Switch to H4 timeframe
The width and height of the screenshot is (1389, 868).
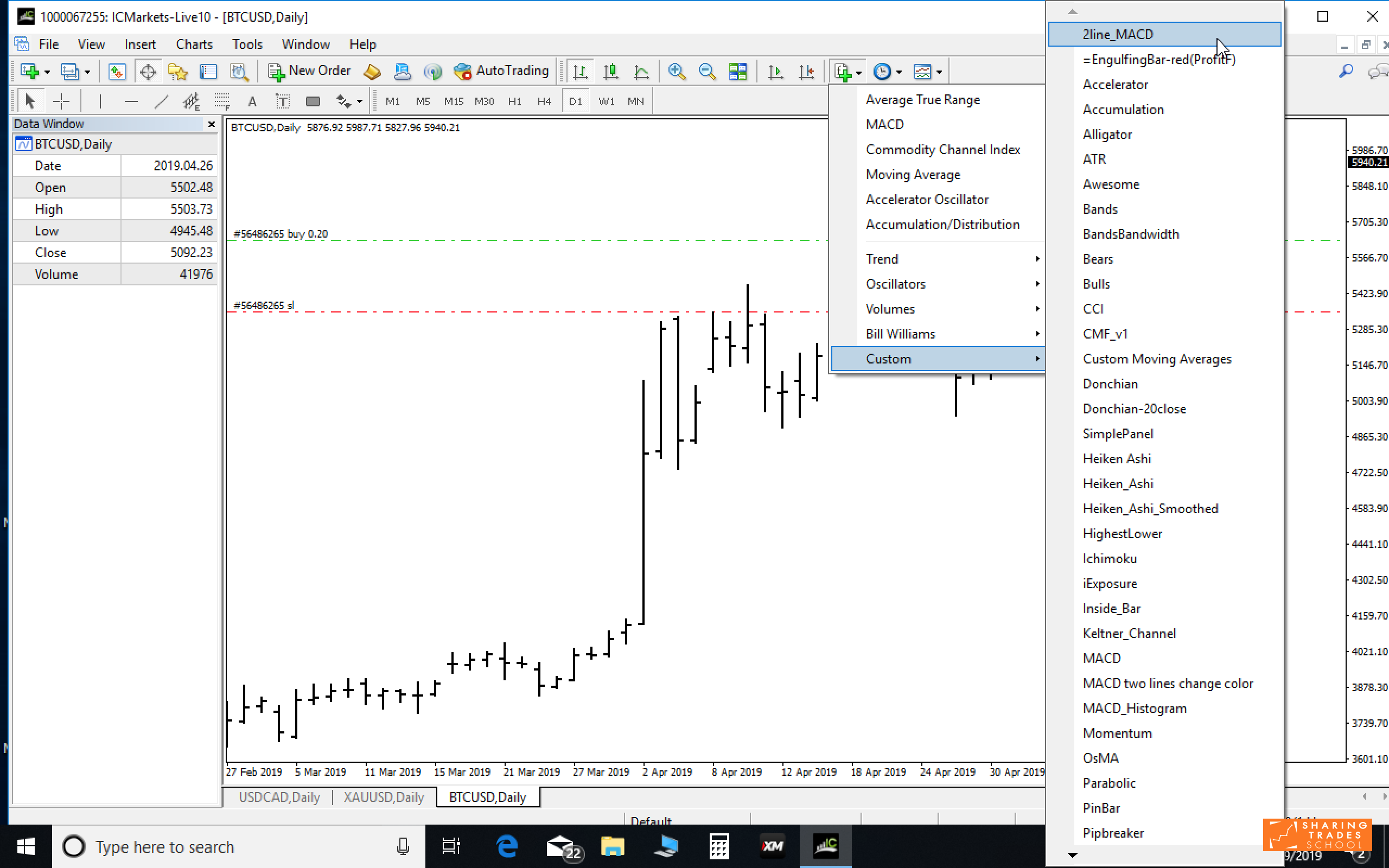[x=544, y=101]
